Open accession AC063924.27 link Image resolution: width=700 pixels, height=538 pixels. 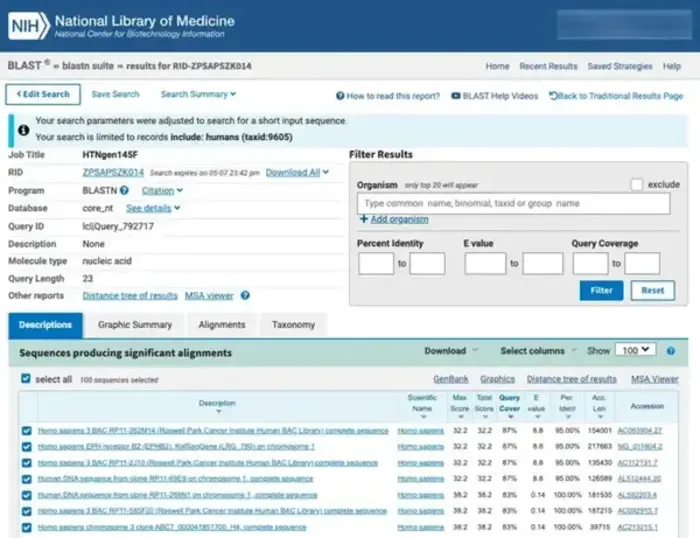[x=639, y=430]
